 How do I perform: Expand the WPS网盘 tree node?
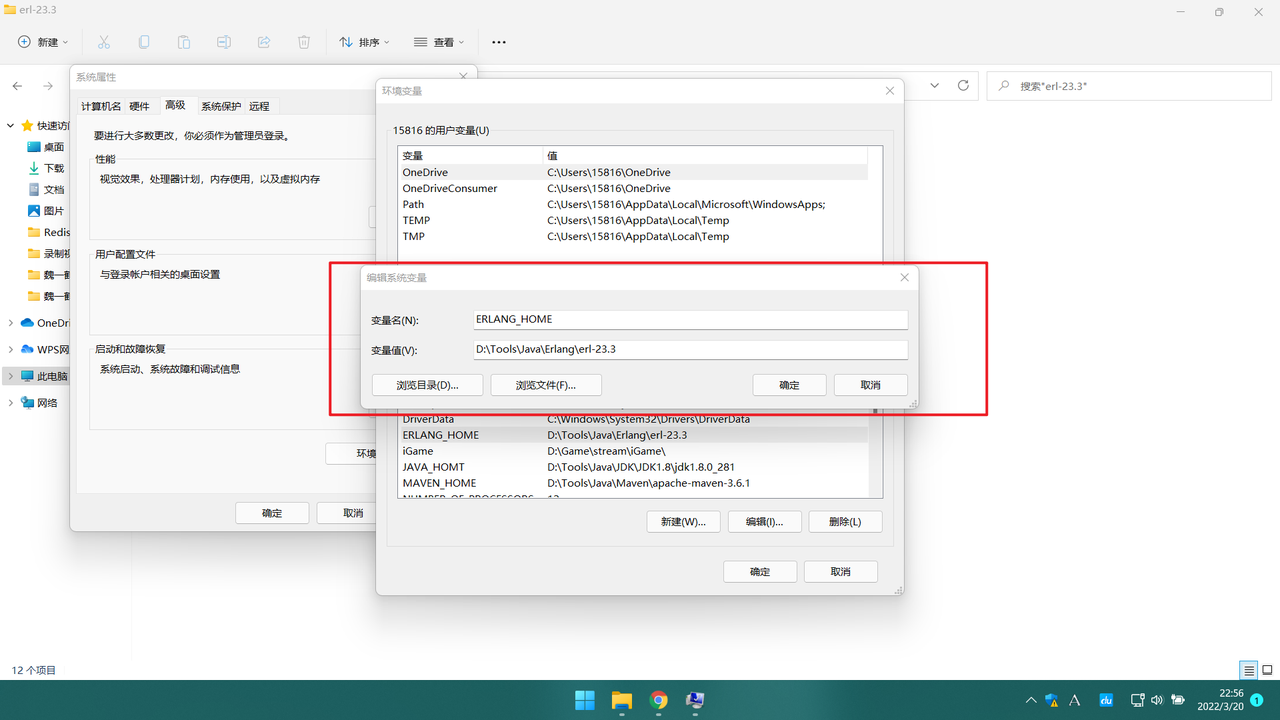click(x=11, y=350)
